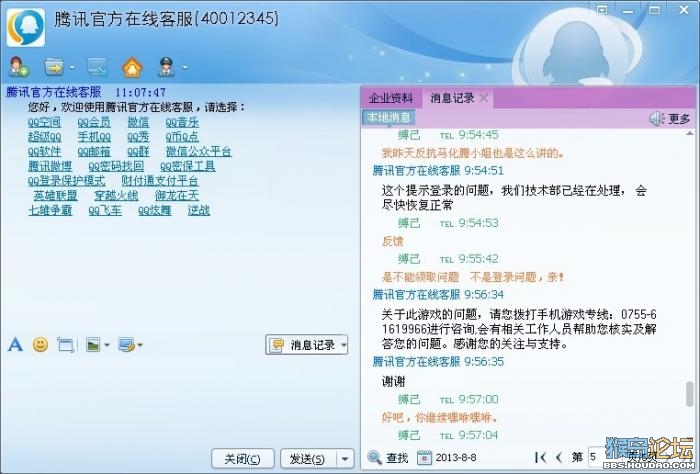Screen dimensions: 700x474
Task: Open the 财付通支付平台 link
Action: point(160,181)
